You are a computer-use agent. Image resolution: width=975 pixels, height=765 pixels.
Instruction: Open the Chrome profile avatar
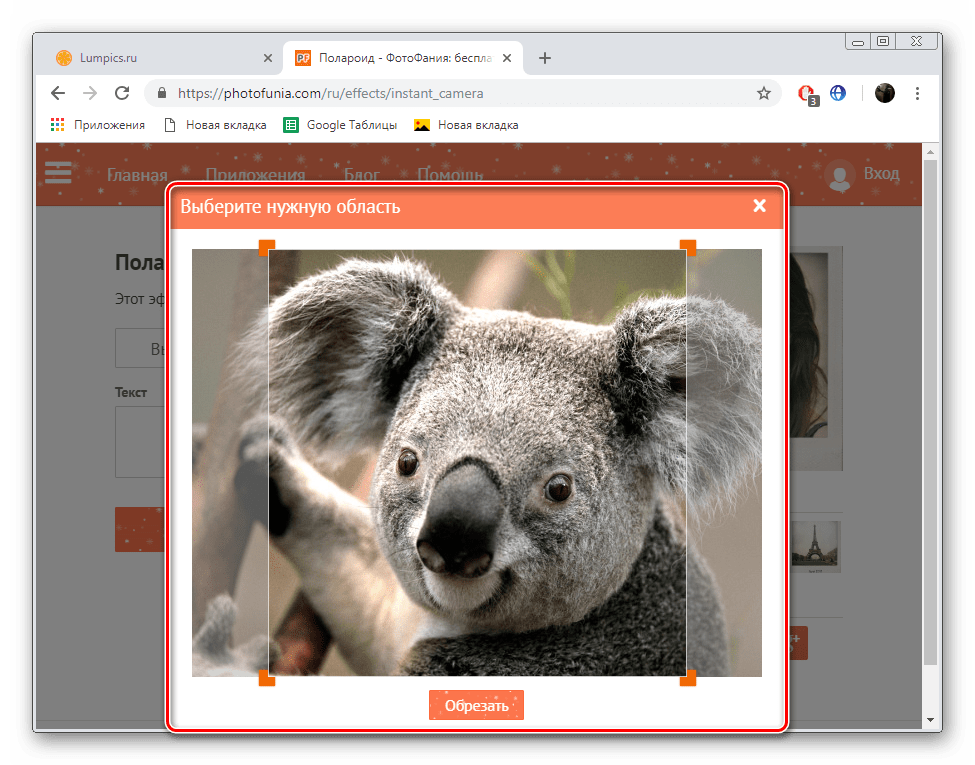(885, 93)
